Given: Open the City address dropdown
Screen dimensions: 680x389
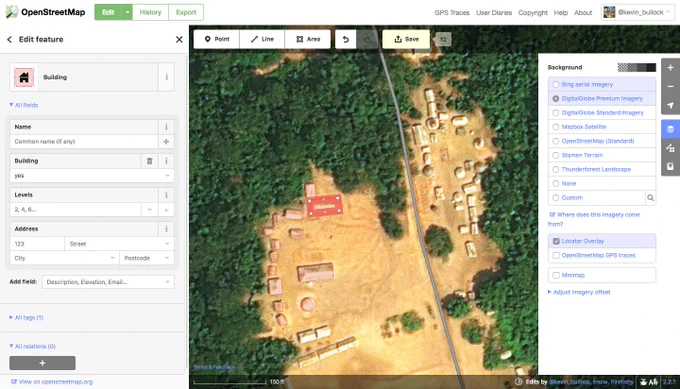Looking at the screenshot, I should click(112, 258).
